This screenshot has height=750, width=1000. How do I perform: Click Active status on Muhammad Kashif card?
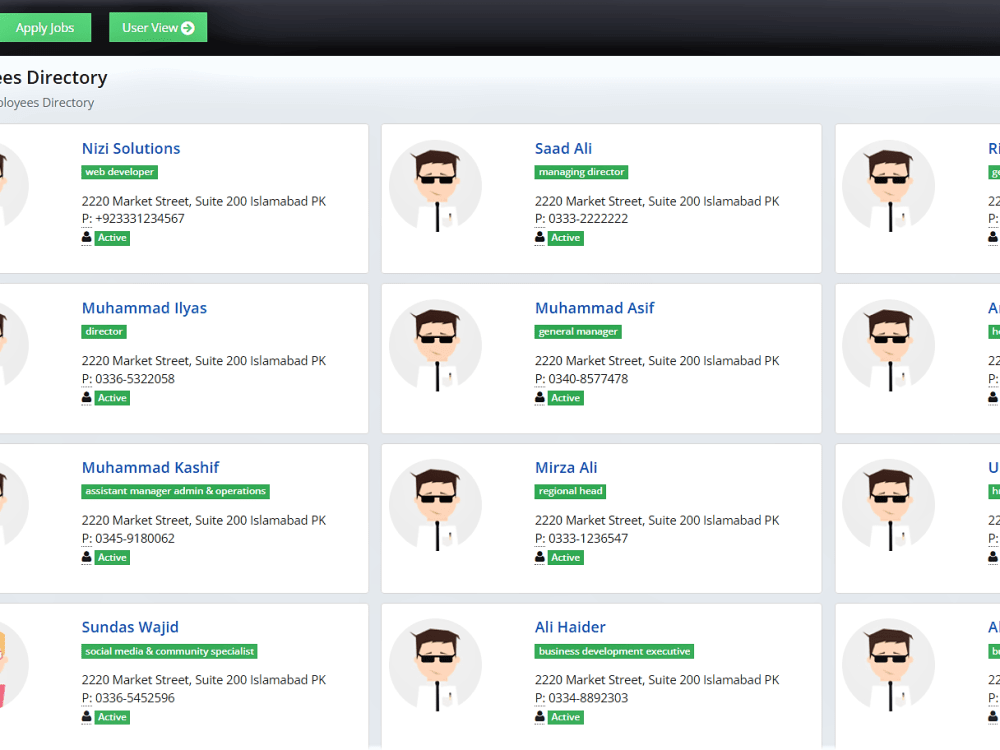[112, 557]
